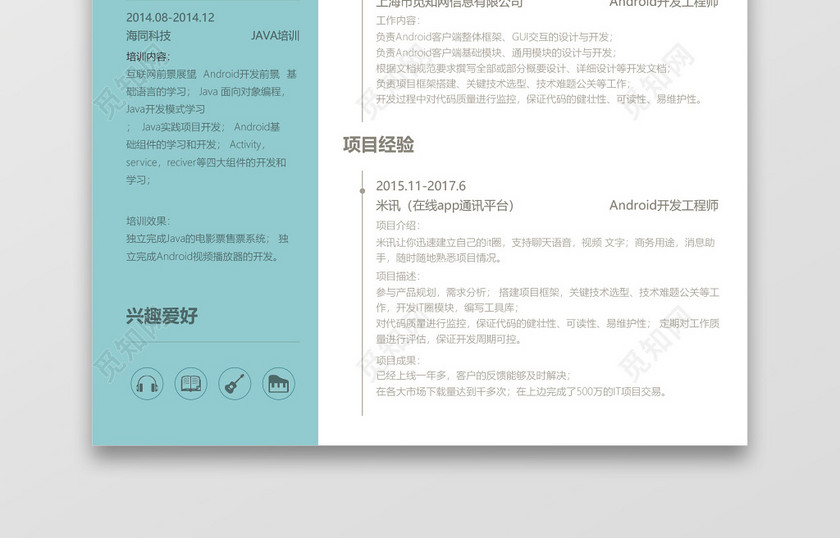
Task: Click the company name 海同科技
Action: [148, 36]
